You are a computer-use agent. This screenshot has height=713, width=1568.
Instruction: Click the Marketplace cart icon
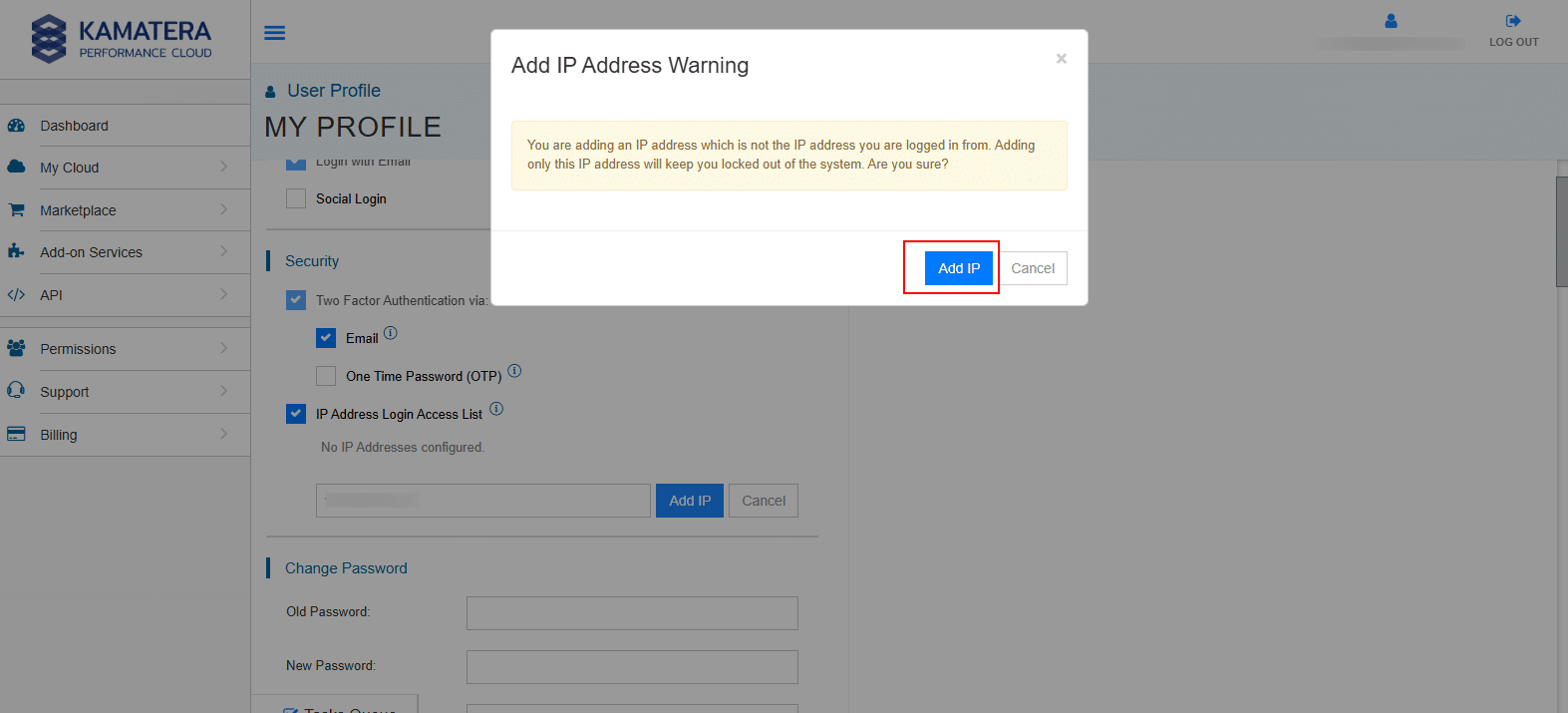(x=16, y=210)
